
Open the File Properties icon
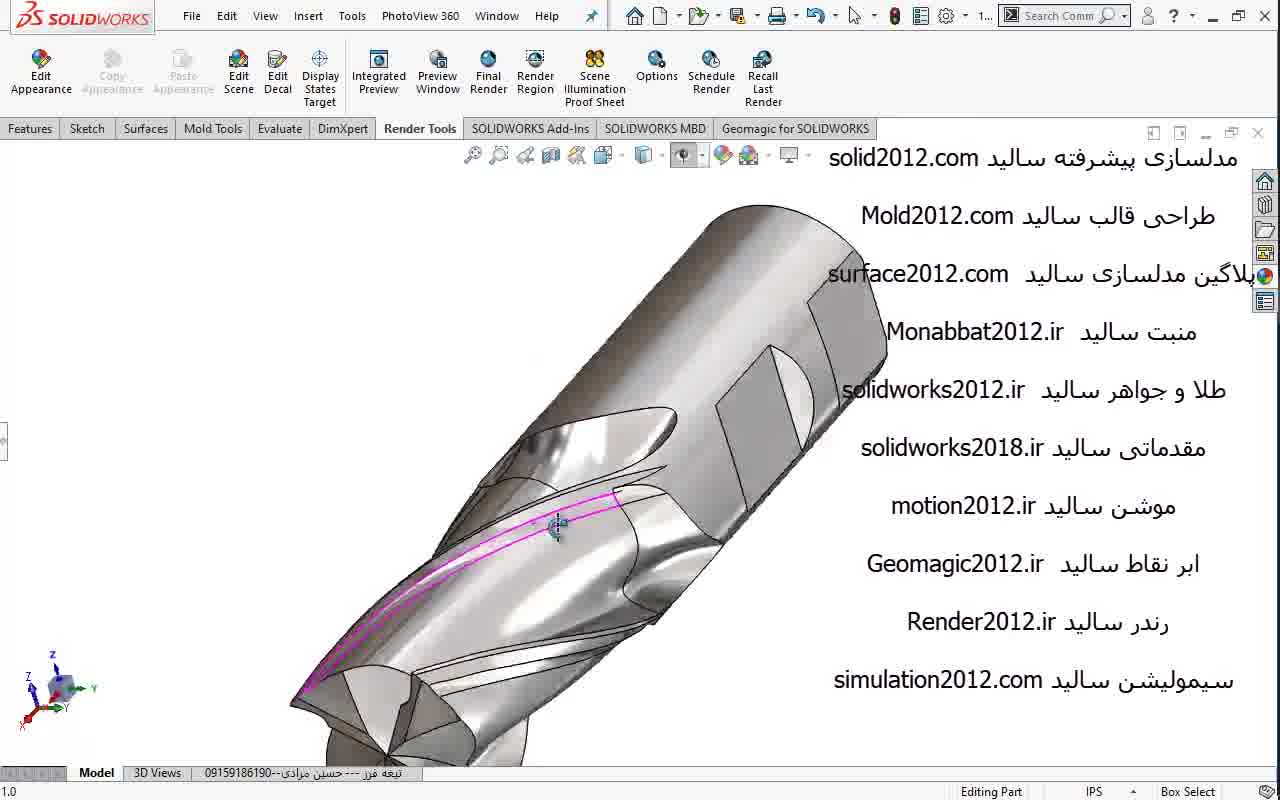click(x=921, y=16)
